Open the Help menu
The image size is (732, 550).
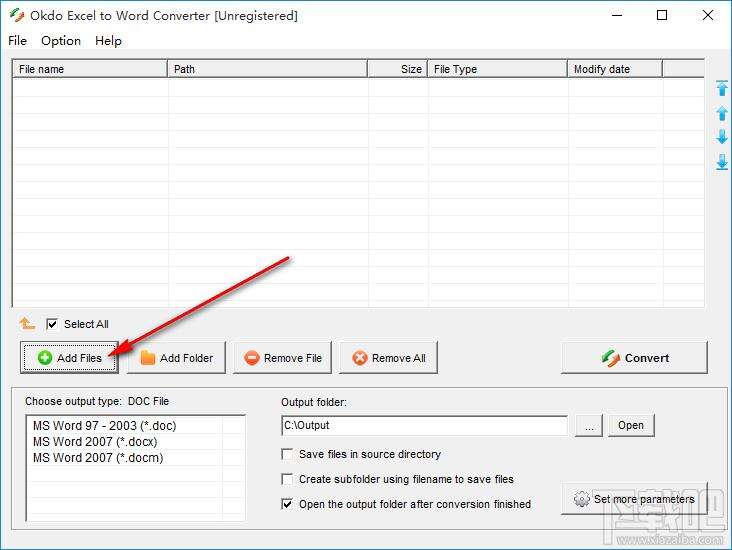[108, 41]
